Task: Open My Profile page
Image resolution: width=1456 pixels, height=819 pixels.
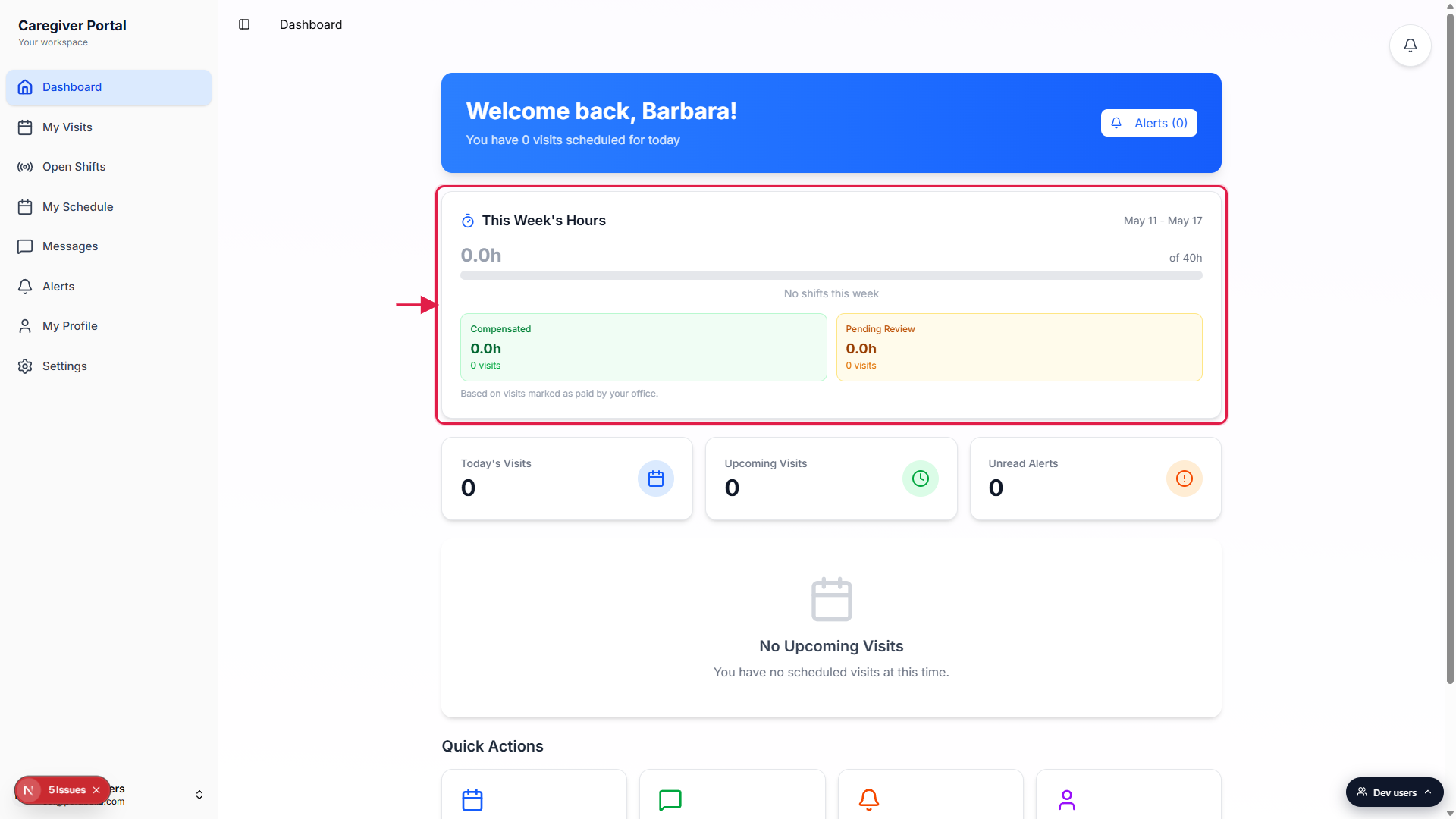Action: pos(108,326)
